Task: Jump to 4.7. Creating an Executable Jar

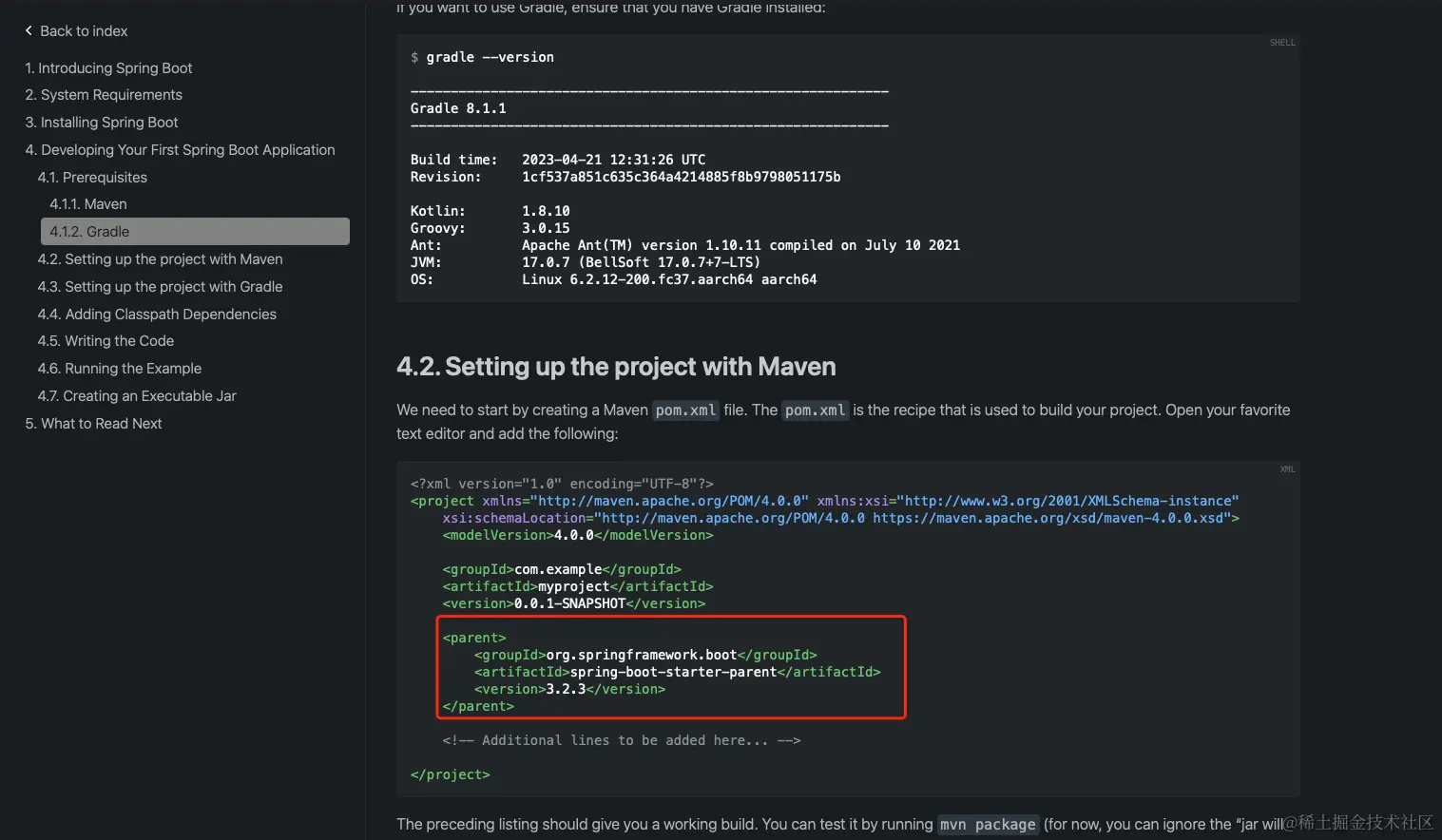Action: [x=137, y=396]
